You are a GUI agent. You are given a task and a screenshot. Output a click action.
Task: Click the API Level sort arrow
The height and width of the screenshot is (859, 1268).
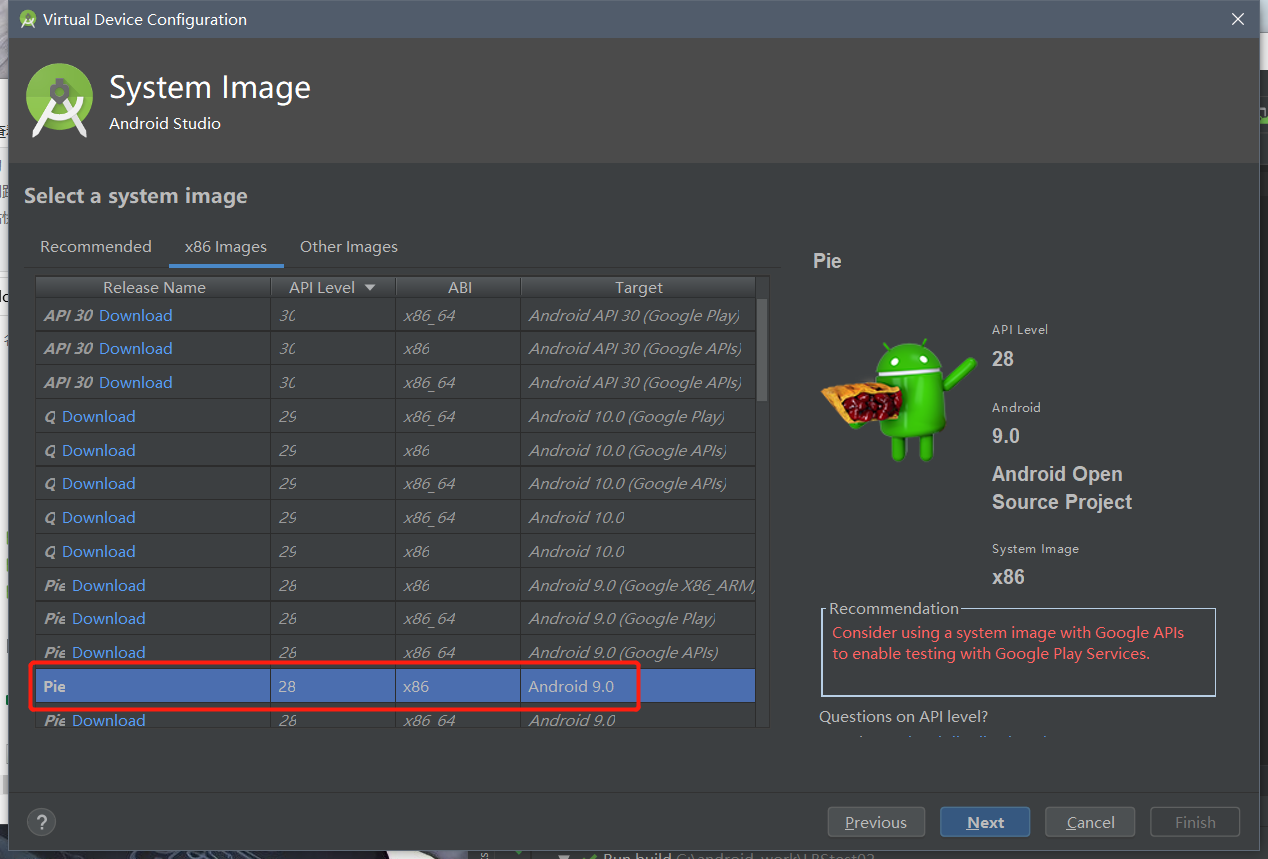click(x=370, y=287)
